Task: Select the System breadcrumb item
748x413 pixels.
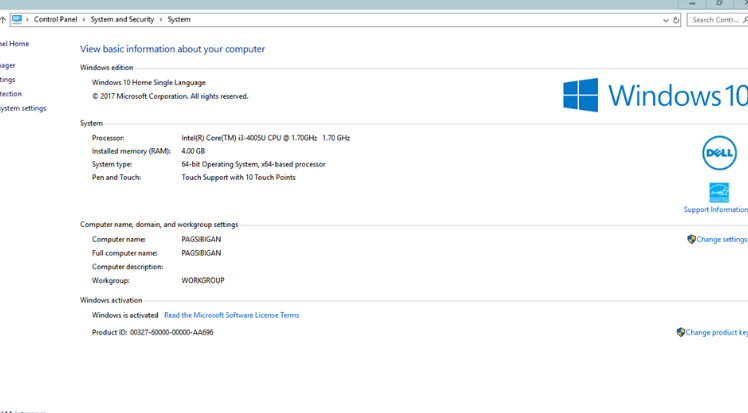Action: (179, 20)
